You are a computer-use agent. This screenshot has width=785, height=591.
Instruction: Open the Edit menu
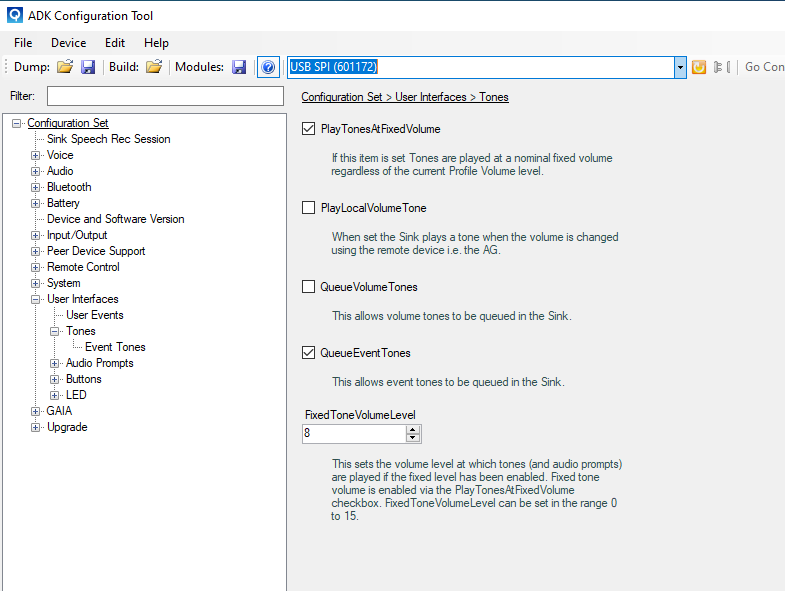point(115,43)
